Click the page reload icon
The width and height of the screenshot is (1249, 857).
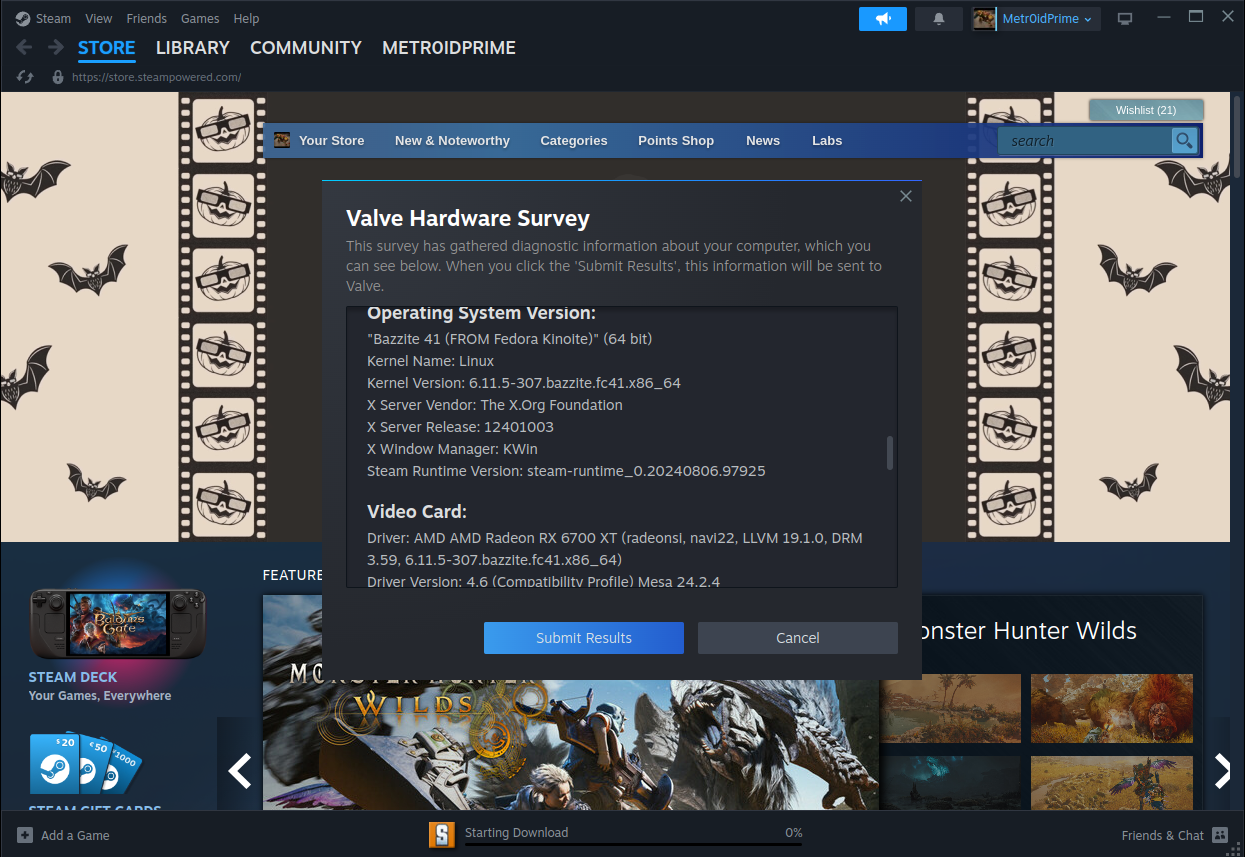click(26, 77)
